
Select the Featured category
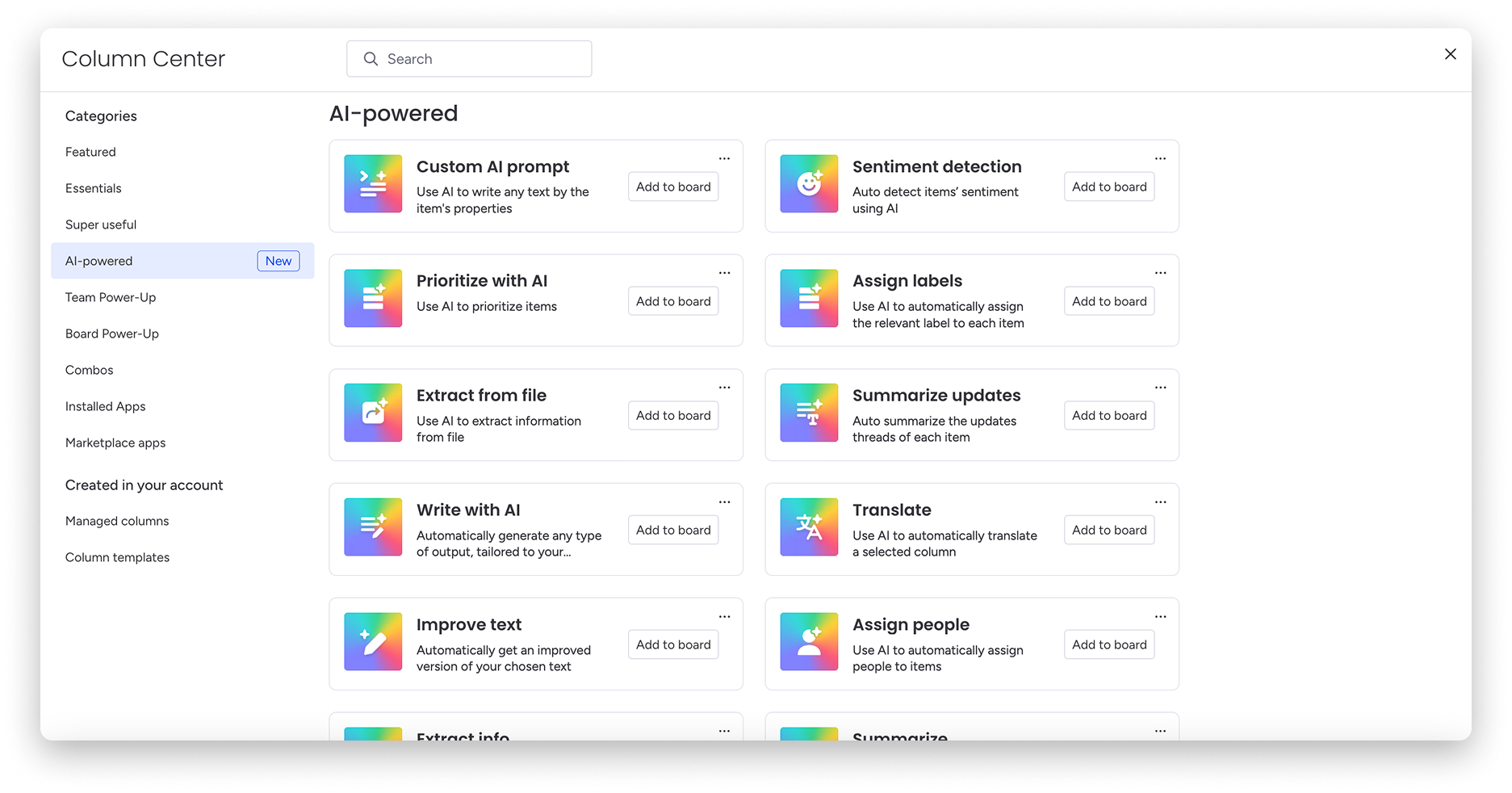tap(182, 152)
